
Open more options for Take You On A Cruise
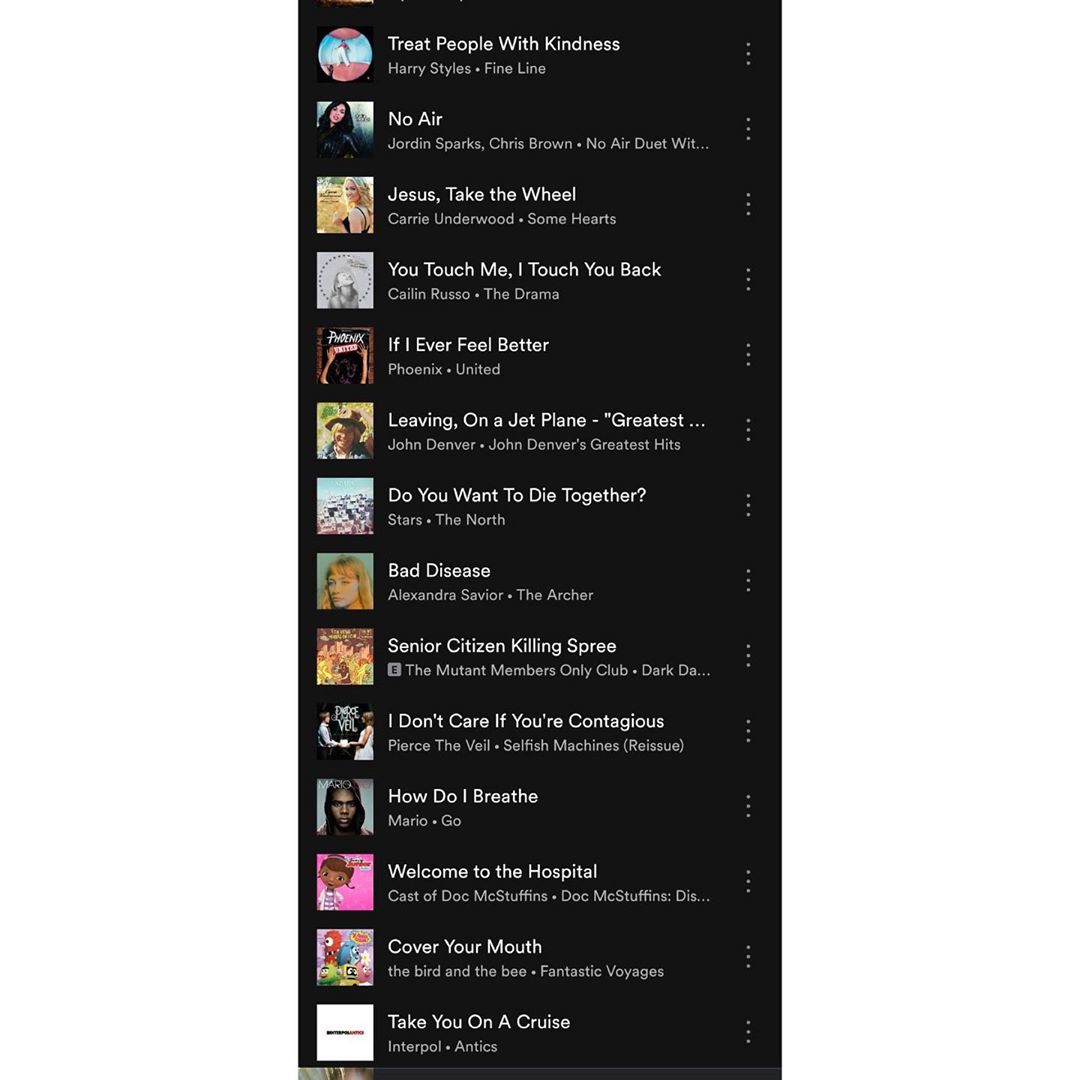pyautogui.click(x=748, y=1032)
